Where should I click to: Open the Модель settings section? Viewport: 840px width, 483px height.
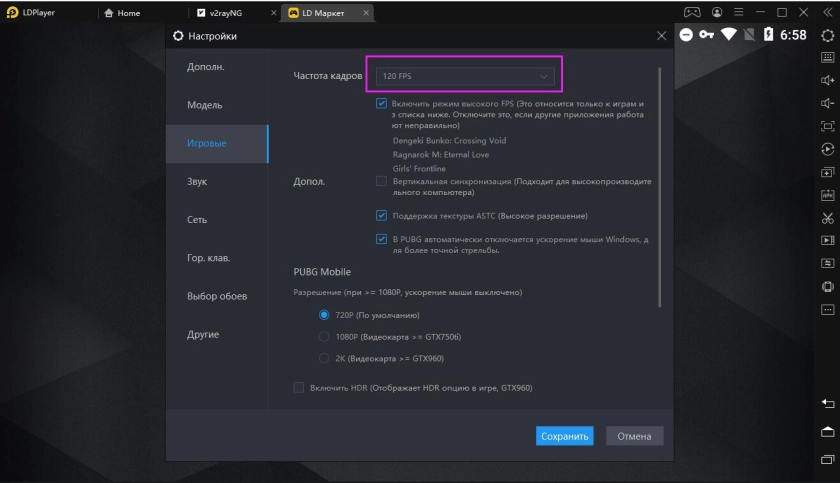pyautogui.click(x=217, y=105)
